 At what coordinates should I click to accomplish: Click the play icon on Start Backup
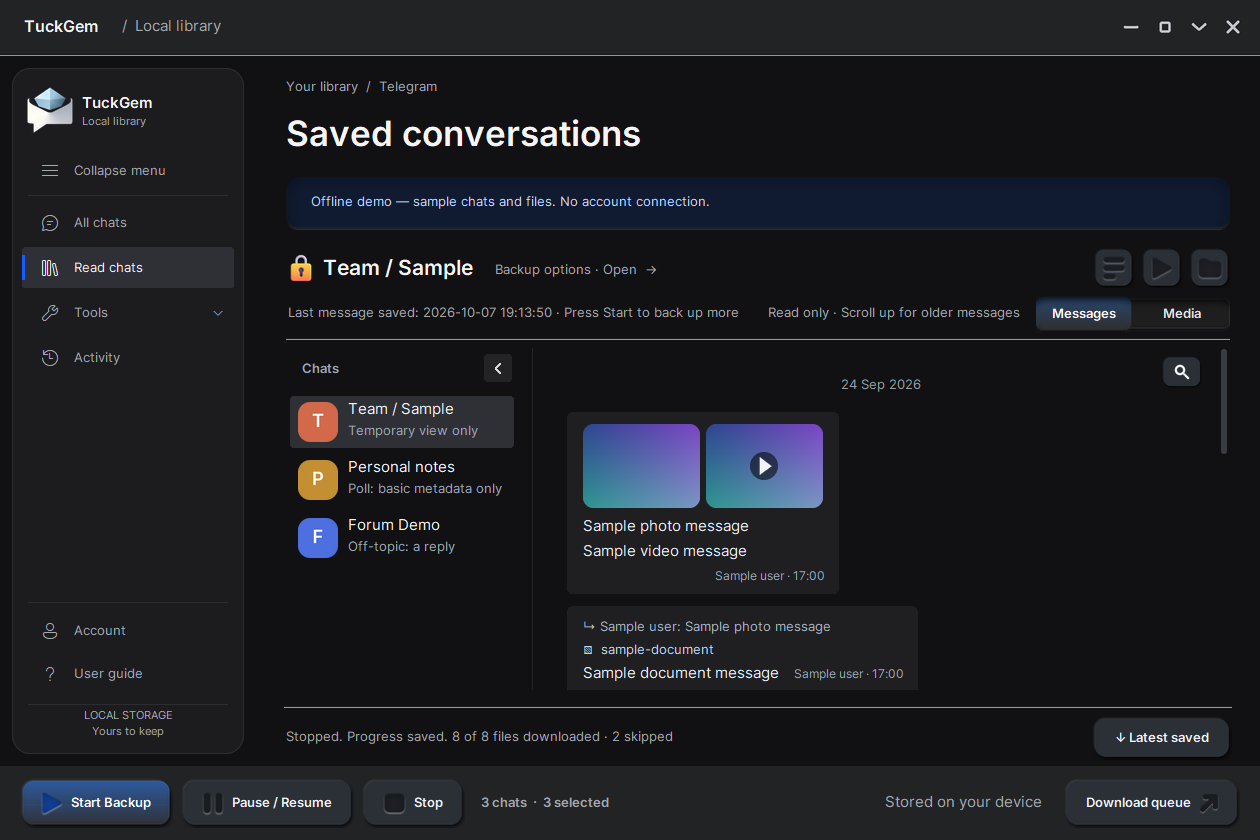pos(52,803)
